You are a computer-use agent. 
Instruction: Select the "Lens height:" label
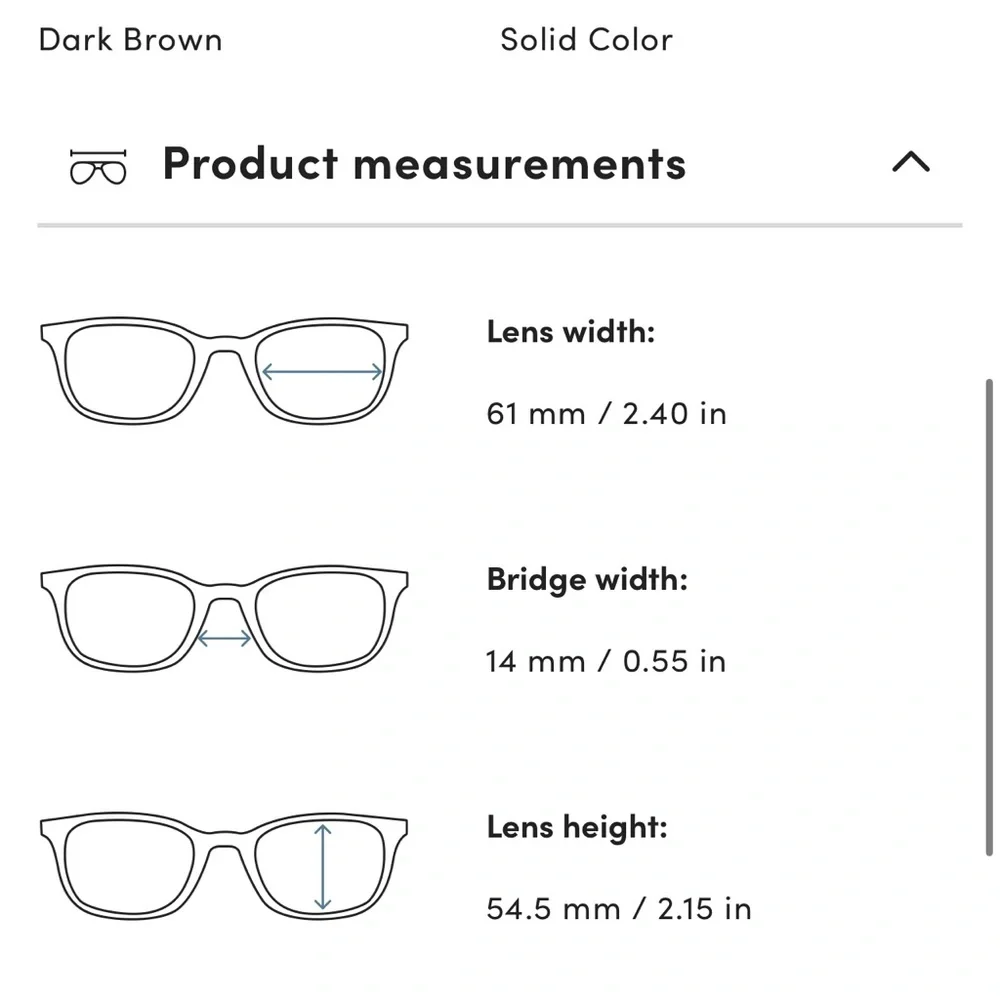576,828
